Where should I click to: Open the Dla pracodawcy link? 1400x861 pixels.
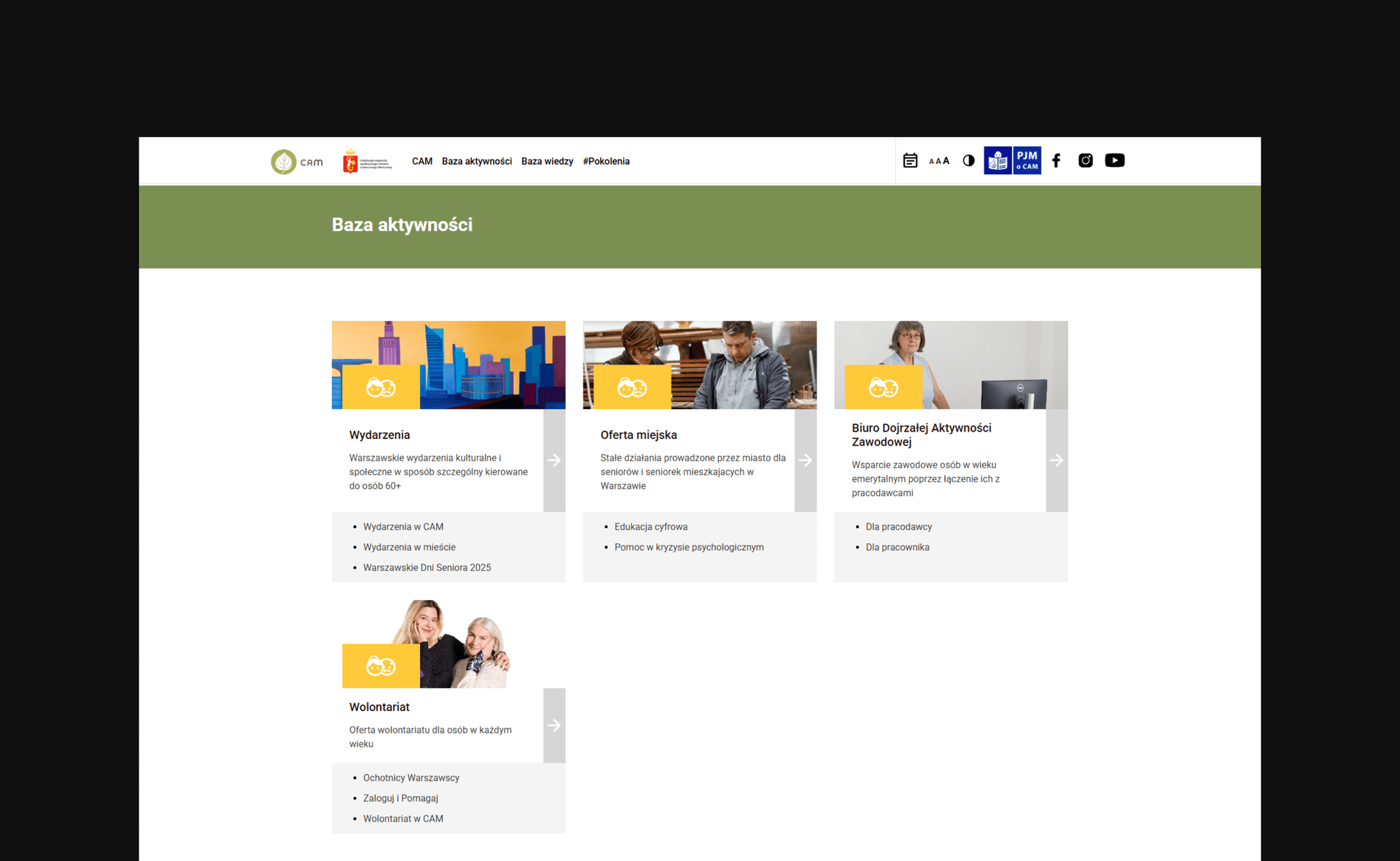click(x=898, y=526)
